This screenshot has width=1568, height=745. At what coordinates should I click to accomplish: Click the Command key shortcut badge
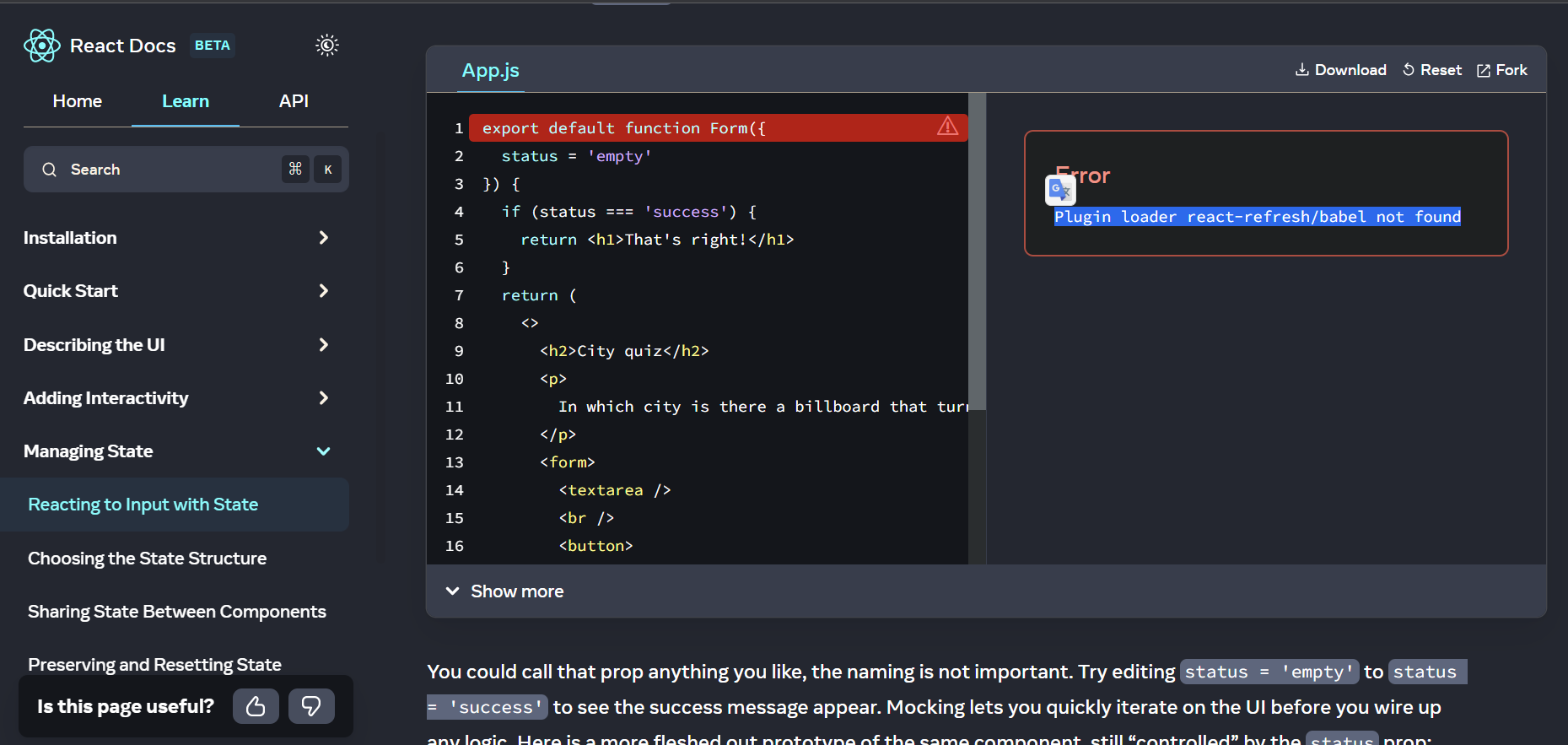click(x=295, y=170)
